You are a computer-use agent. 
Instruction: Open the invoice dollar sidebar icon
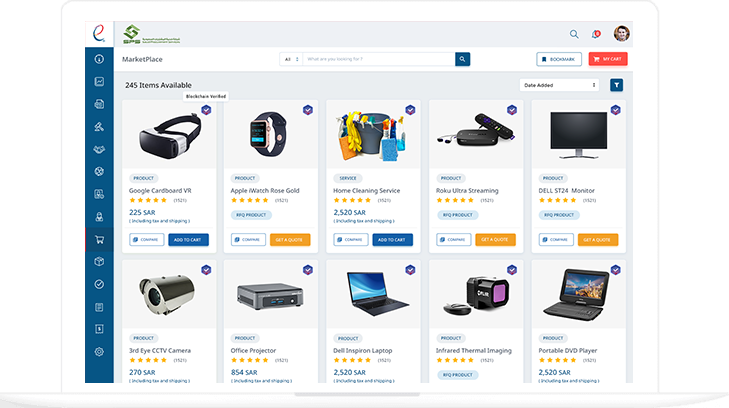99,329
